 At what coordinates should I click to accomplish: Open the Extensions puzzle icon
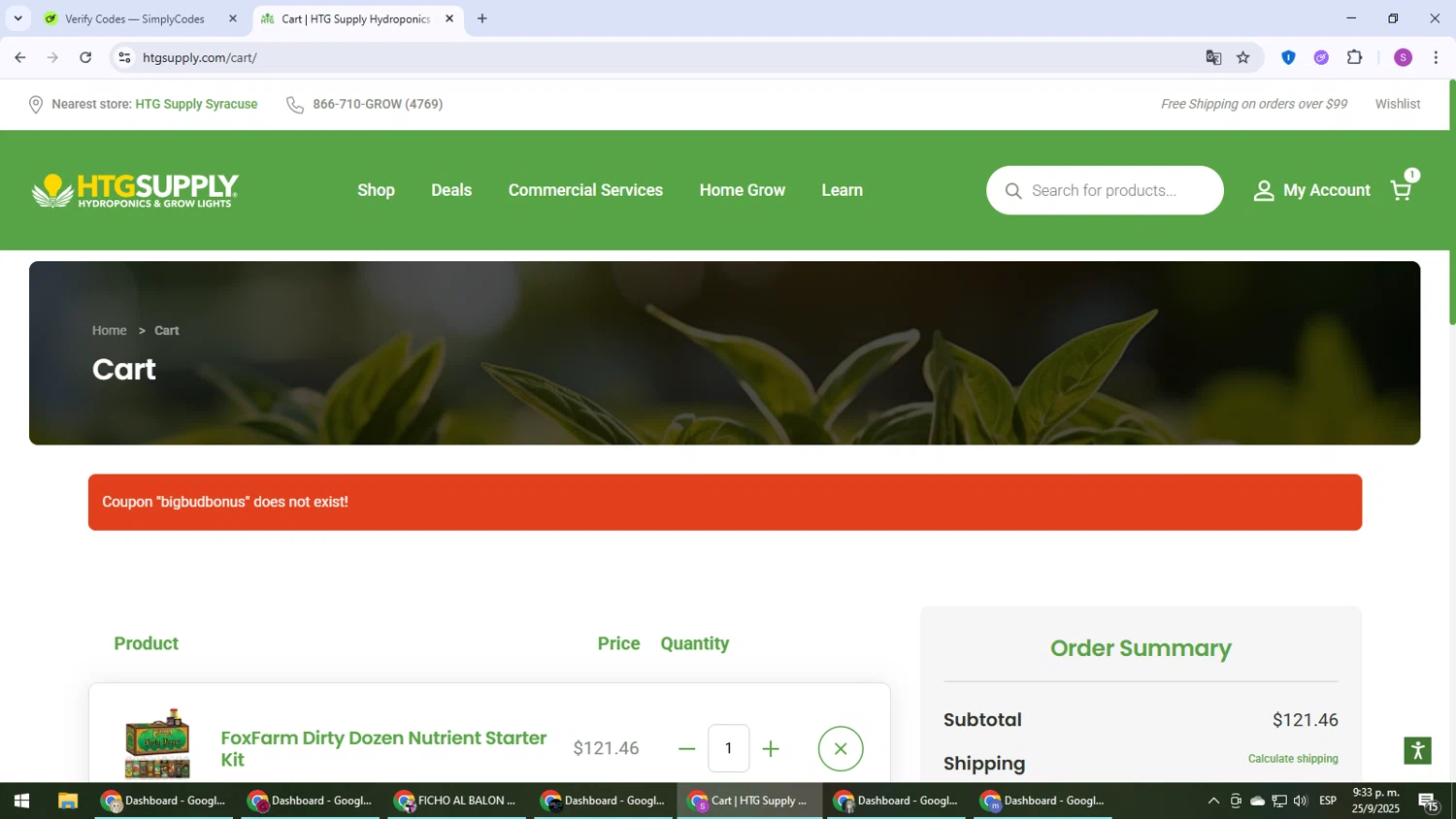point(1355,57)
